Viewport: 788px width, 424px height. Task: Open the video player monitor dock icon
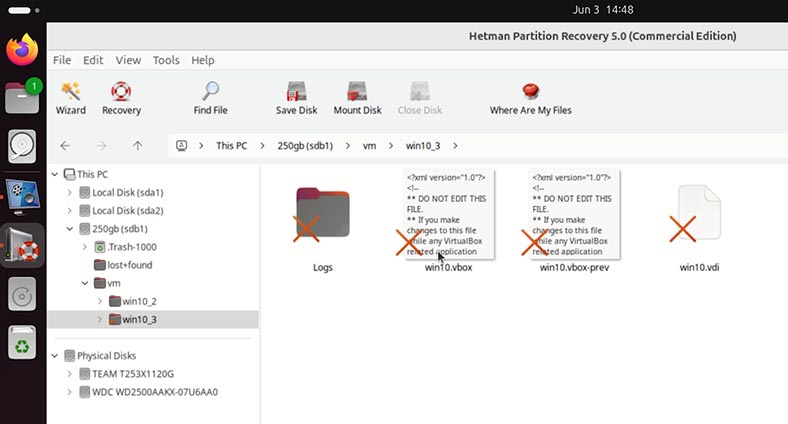[x=22, y=196]
